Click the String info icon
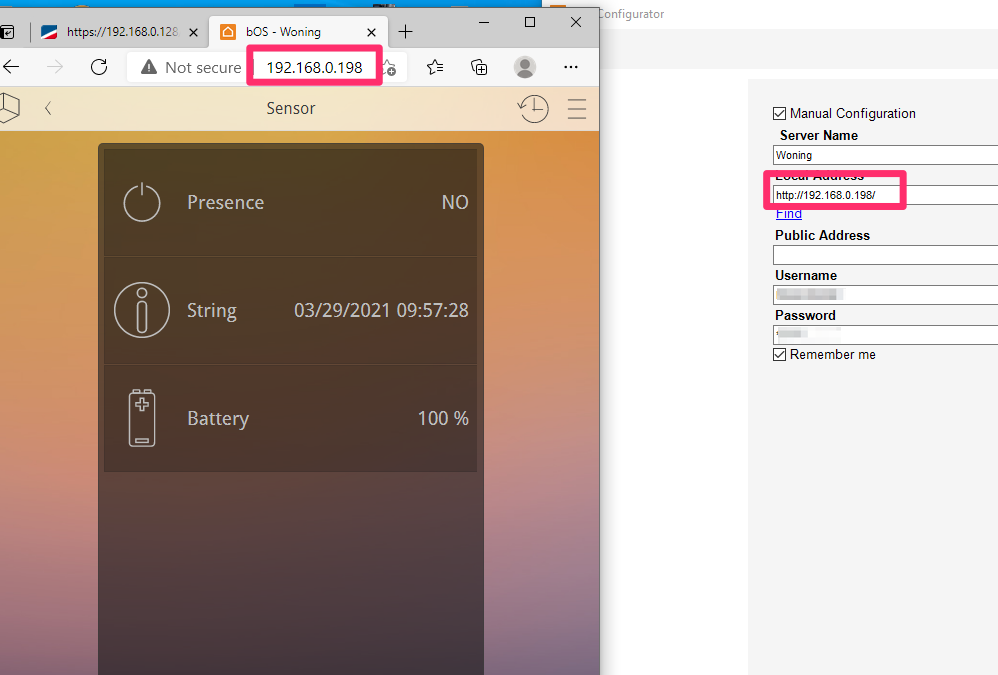 click(142, 310)
